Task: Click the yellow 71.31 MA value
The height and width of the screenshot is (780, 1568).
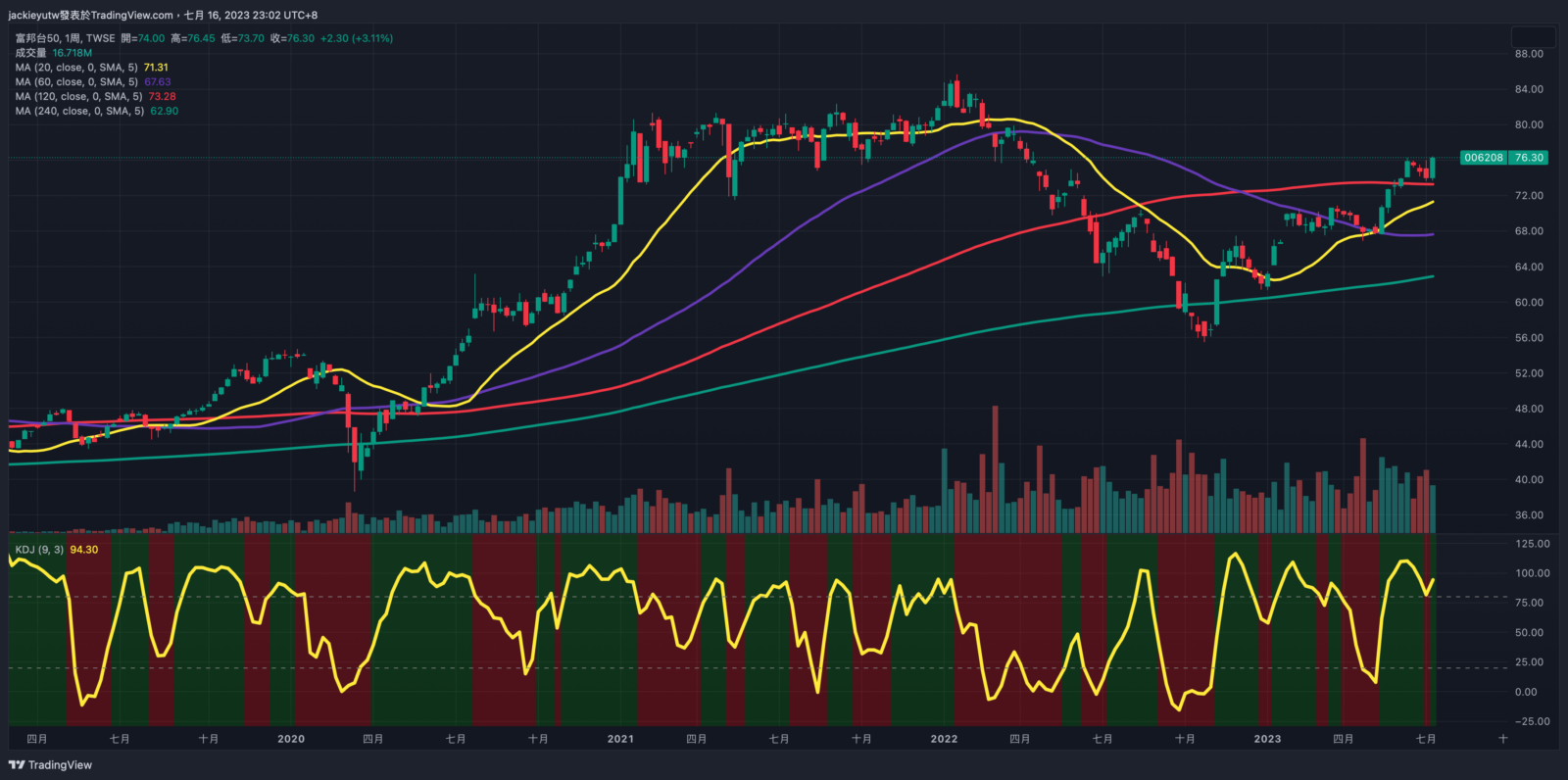Action: click(x=156, y=68)
